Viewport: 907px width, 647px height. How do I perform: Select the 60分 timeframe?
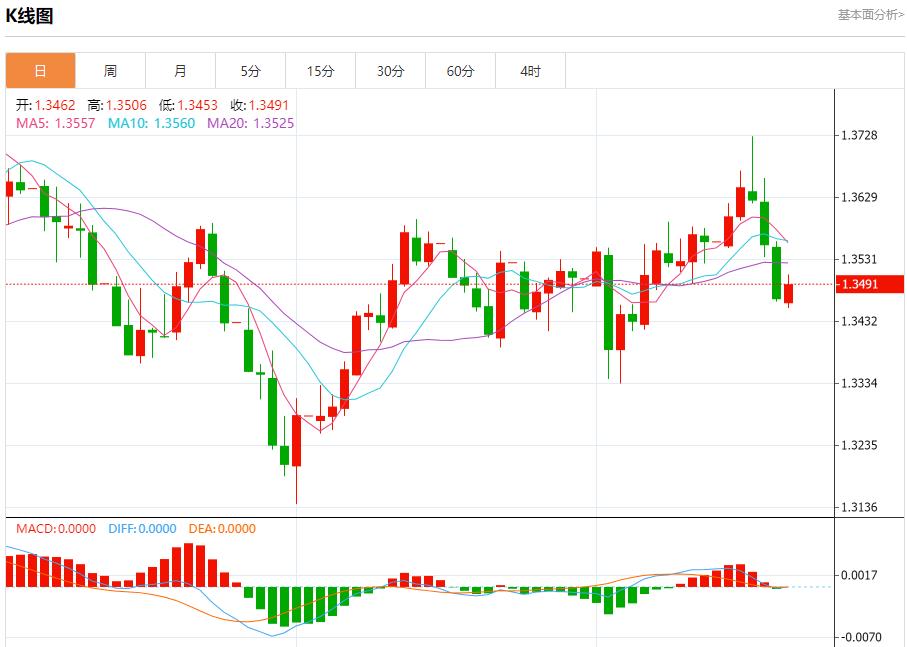pyautogui.click(x=461, y=70)
